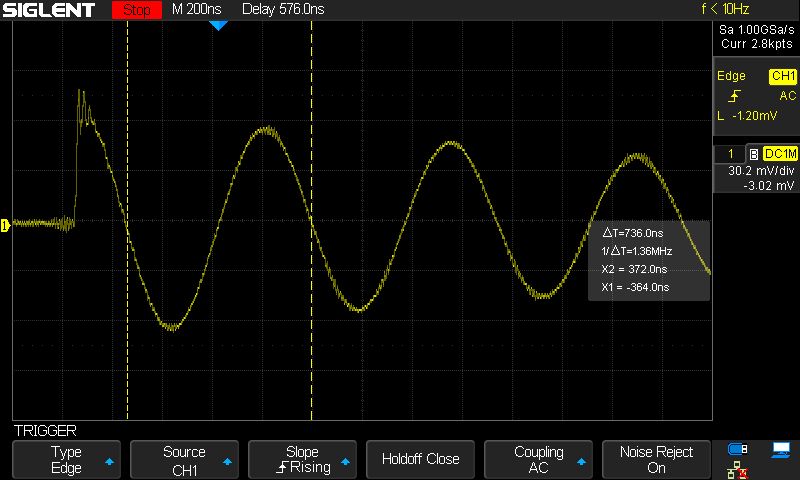The image size is (800, 480).
Task: Click the SIGLENT logo
Action: click(x=55, y=11)
